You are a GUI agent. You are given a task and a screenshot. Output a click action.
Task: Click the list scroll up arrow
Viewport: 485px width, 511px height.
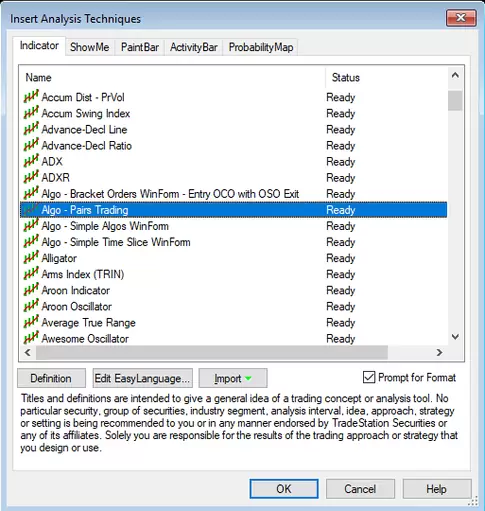[x=455, y=75]
